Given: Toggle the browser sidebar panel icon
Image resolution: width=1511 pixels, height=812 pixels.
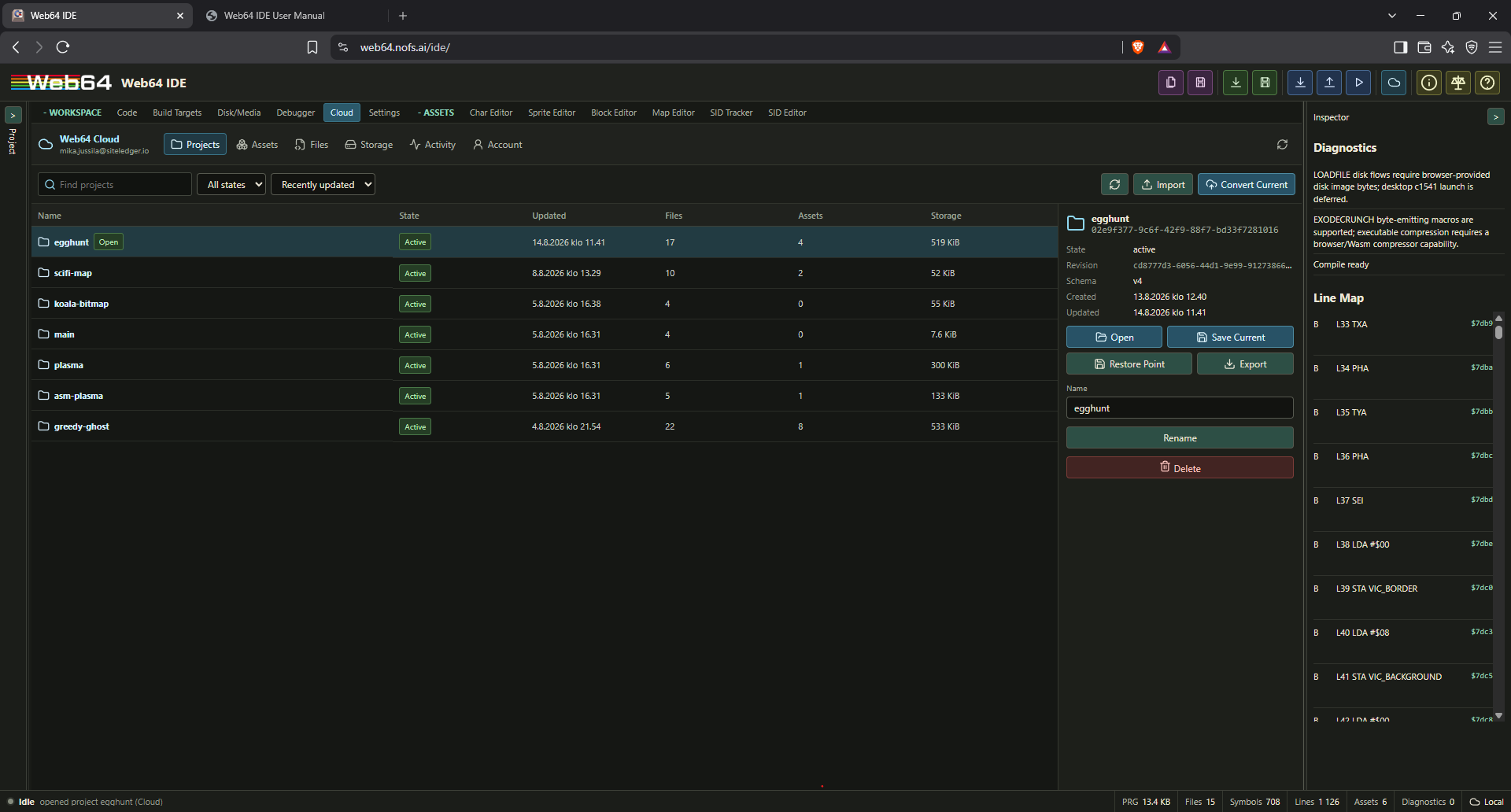Looking at the screenshot, I should click(1400, 47).
